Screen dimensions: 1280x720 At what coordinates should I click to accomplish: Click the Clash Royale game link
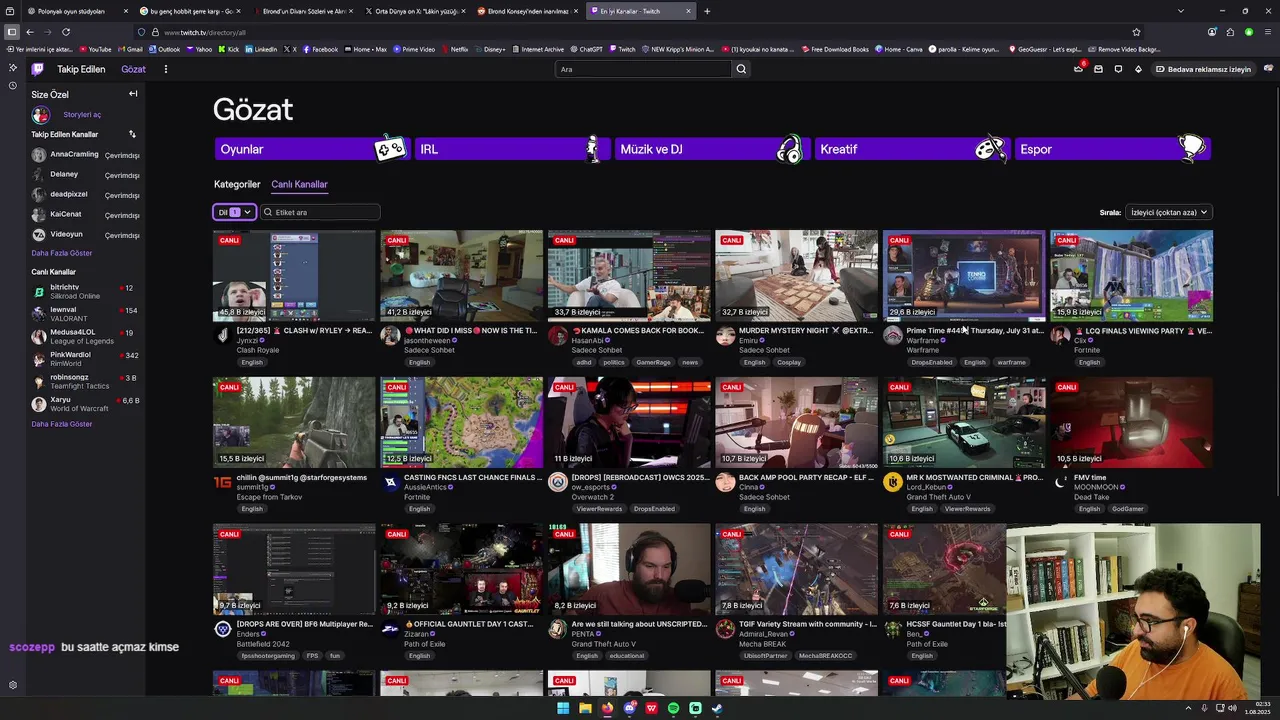click(258, 350)
